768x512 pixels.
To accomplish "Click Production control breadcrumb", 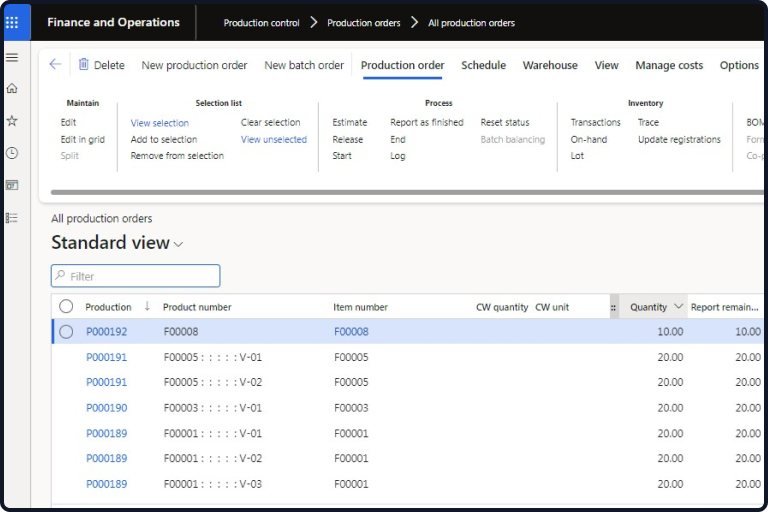I will [x=262, y=23].
